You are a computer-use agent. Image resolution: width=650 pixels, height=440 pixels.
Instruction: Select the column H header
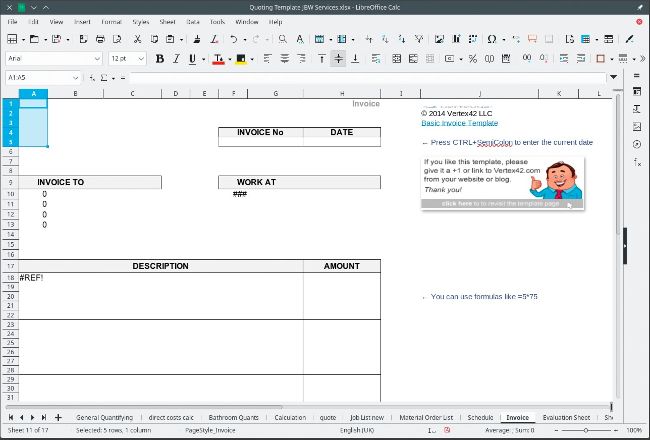[x=341, y=94]
